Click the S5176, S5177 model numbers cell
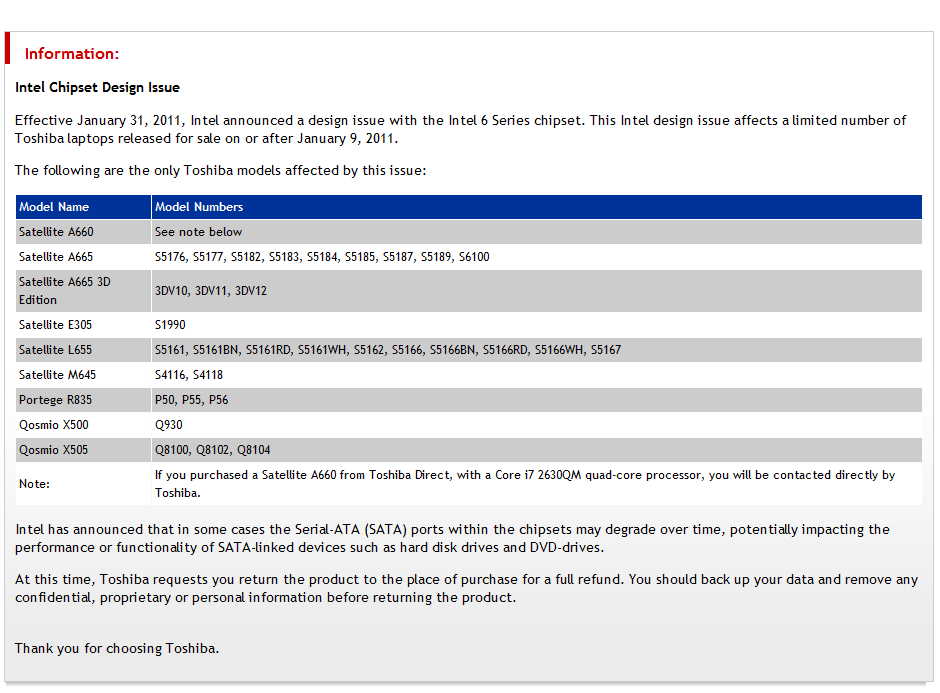This screenshot has height=693, width=940. coord(537,257)
